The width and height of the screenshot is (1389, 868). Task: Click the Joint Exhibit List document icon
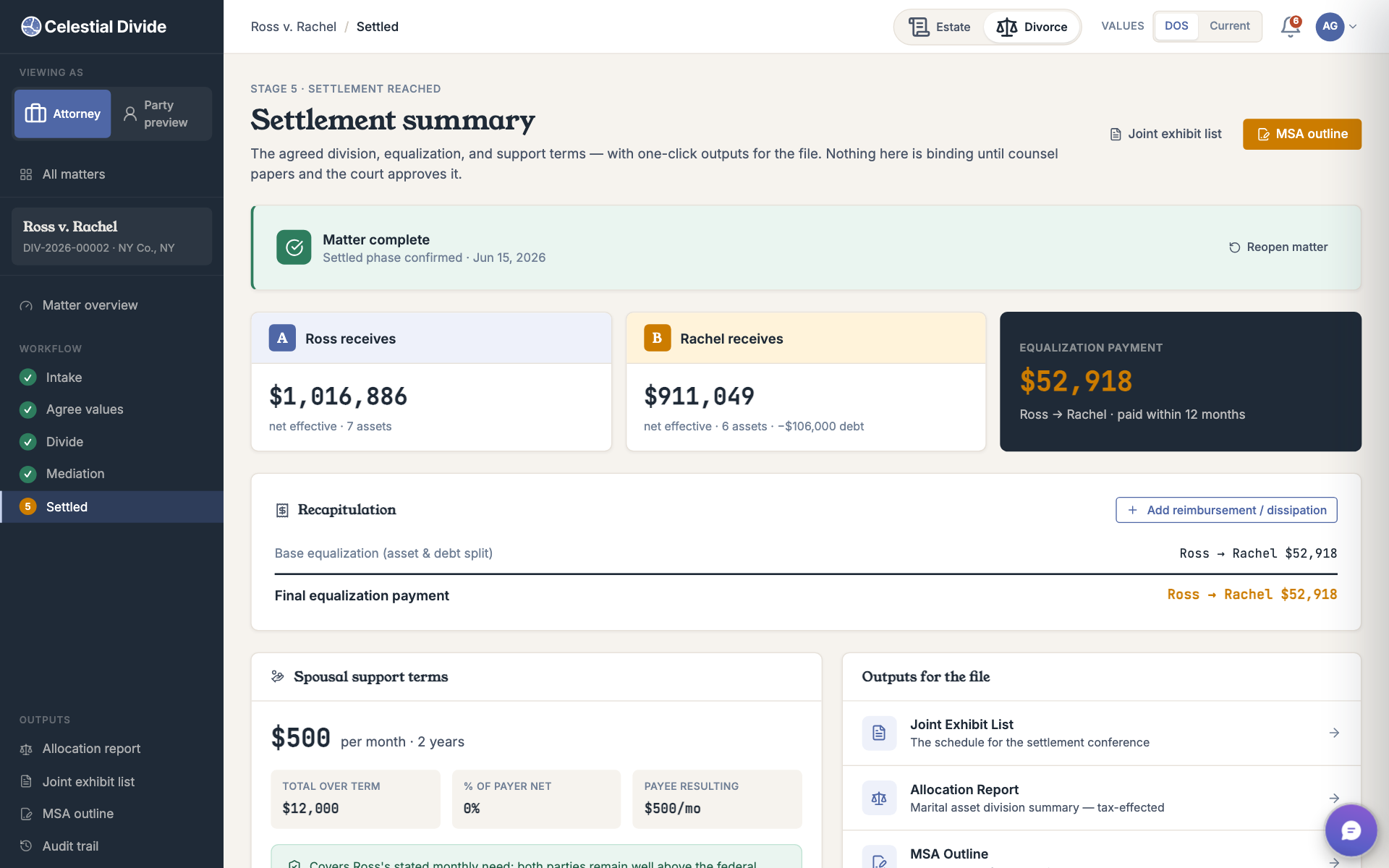pyautogui.click(x=879, y=733)
